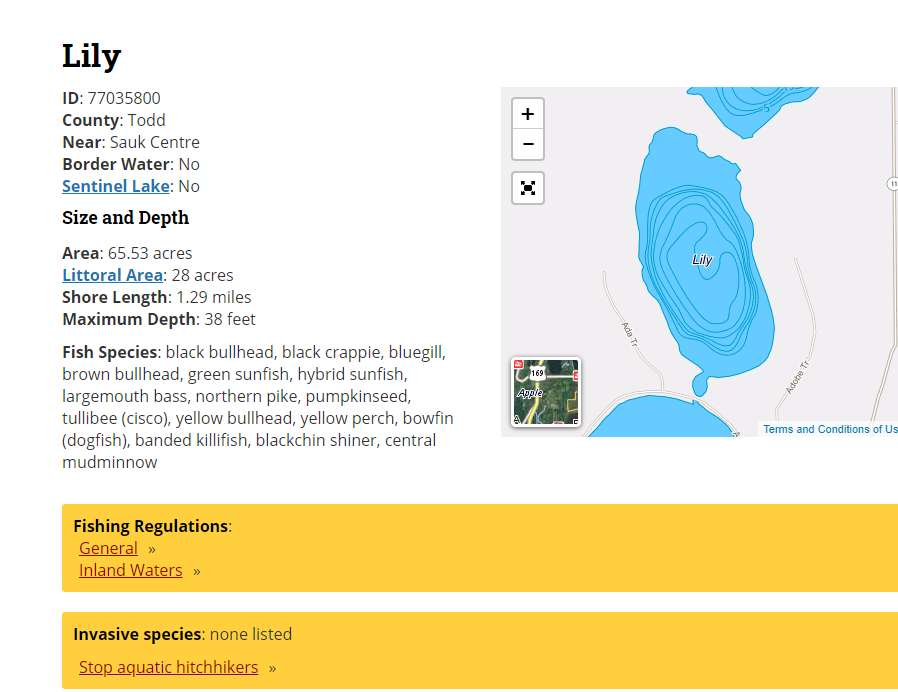898x692 pixels.
Task: Click the Lily page heading
Action: coord(91,55)
